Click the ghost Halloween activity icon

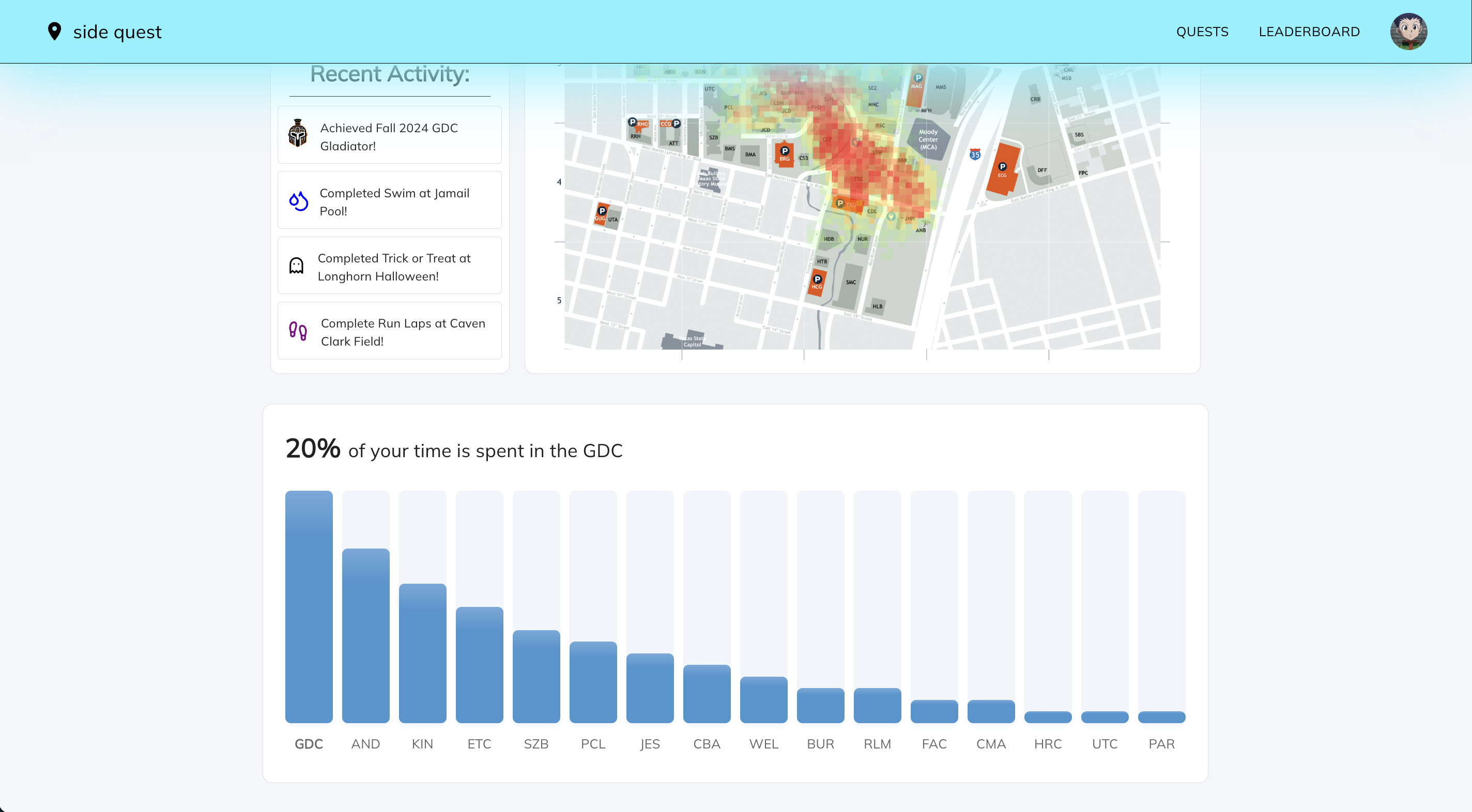(x=296, y=266)
